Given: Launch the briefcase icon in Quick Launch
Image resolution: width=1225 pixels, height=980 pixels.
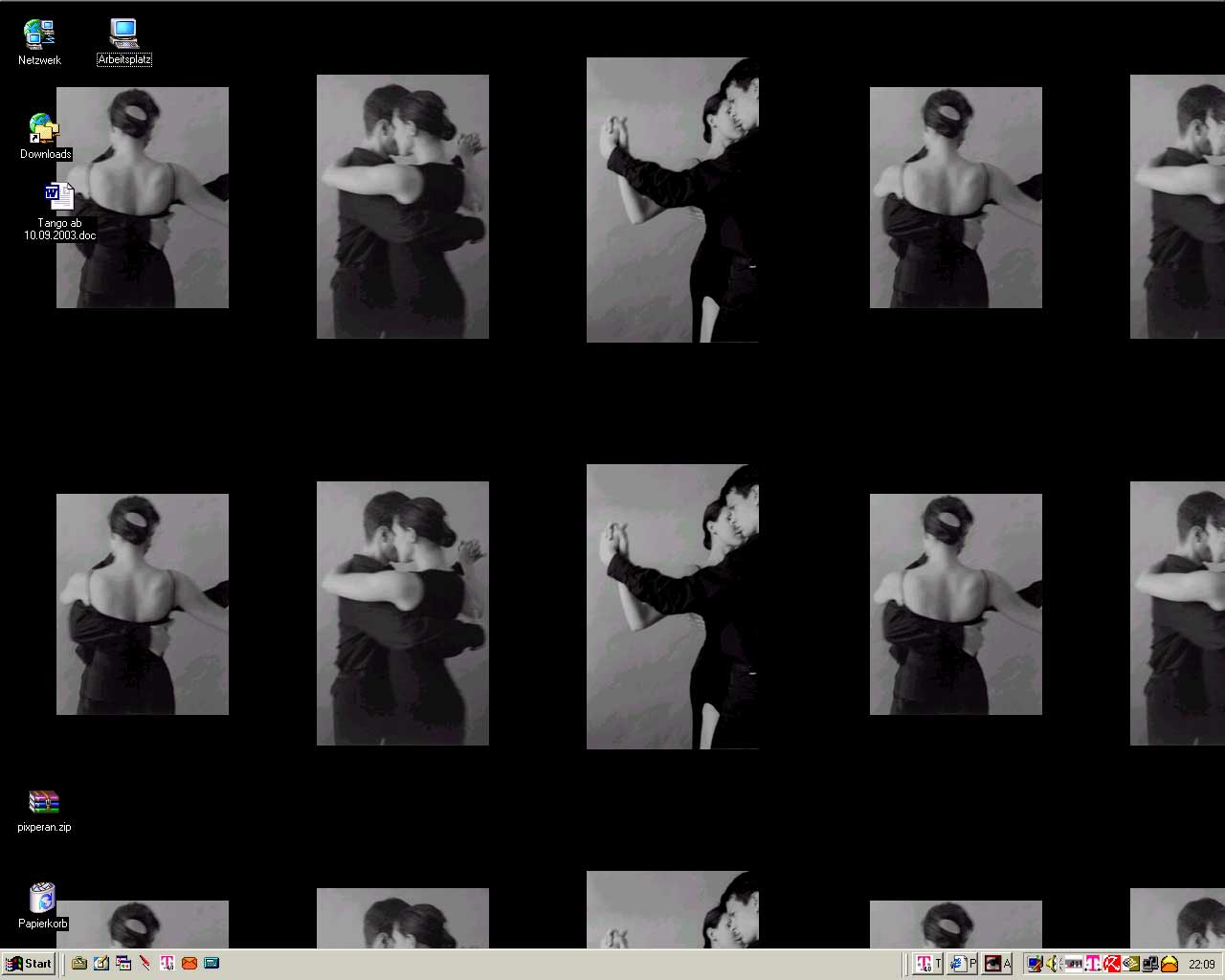Looking at the screenshot, I should pos(79,964).
